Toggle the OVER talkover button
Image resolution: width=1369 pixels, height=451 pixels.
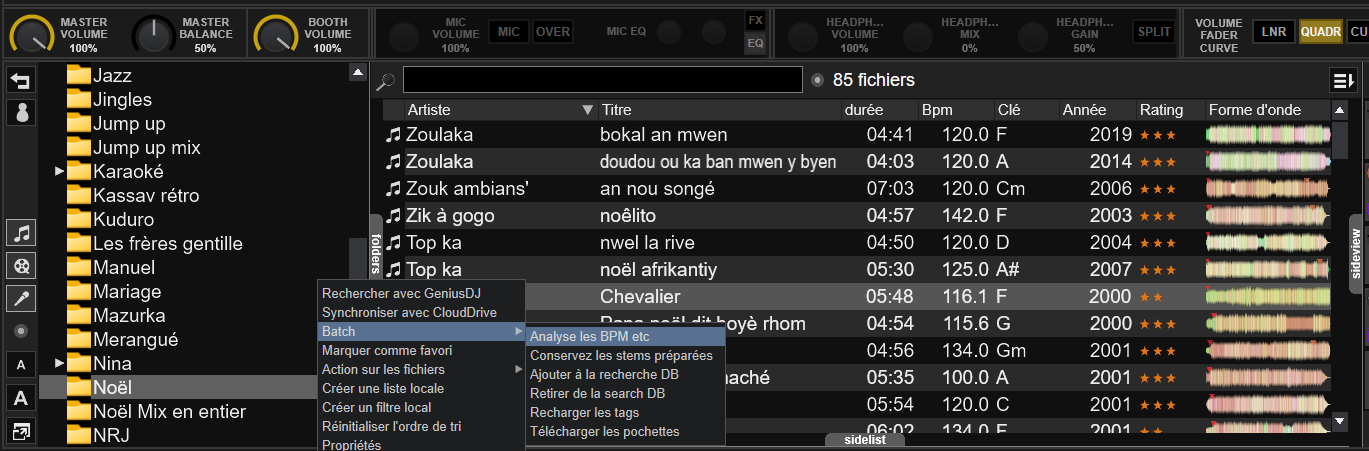pyautogui.click(x=553, y=32)
